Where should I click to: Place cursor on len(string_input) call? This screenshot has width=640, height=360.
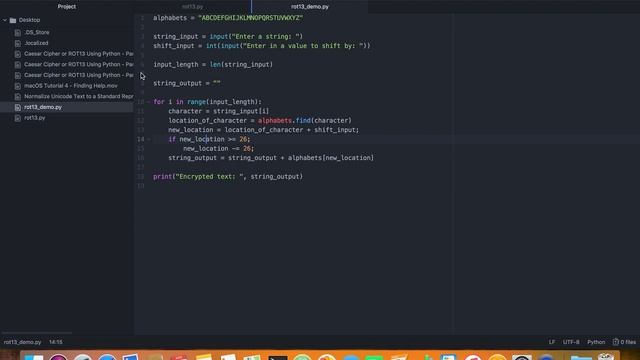[241, 64]
